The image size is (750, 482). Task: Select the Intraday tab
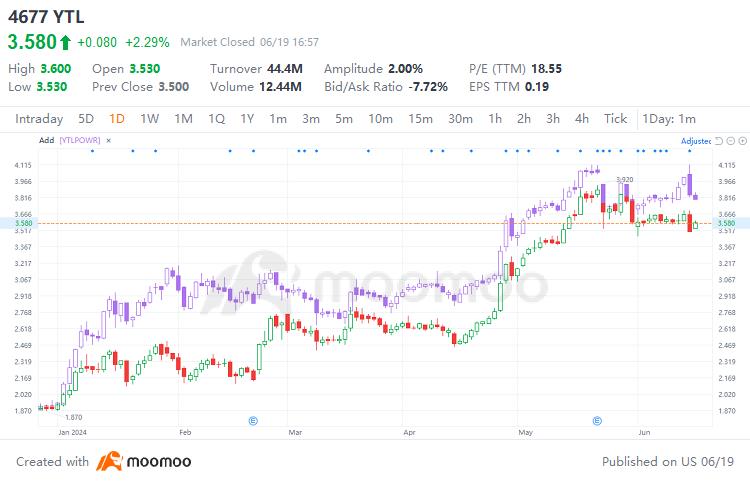pyautogui.click(x=39, y=119)
